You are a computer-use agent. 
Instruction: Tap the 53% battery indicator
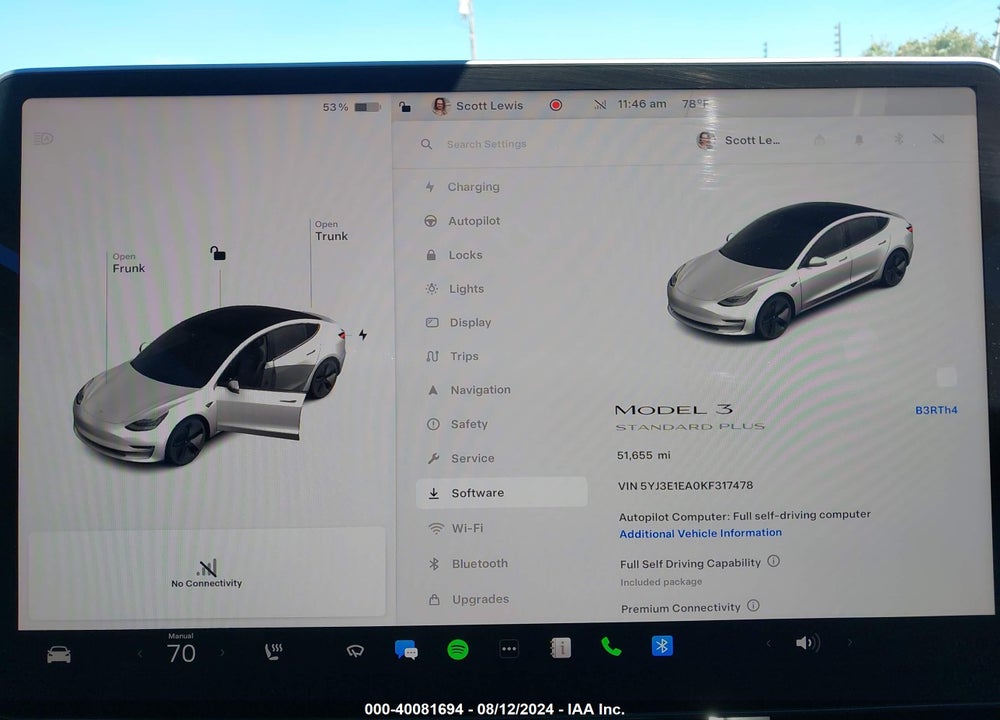351,107
